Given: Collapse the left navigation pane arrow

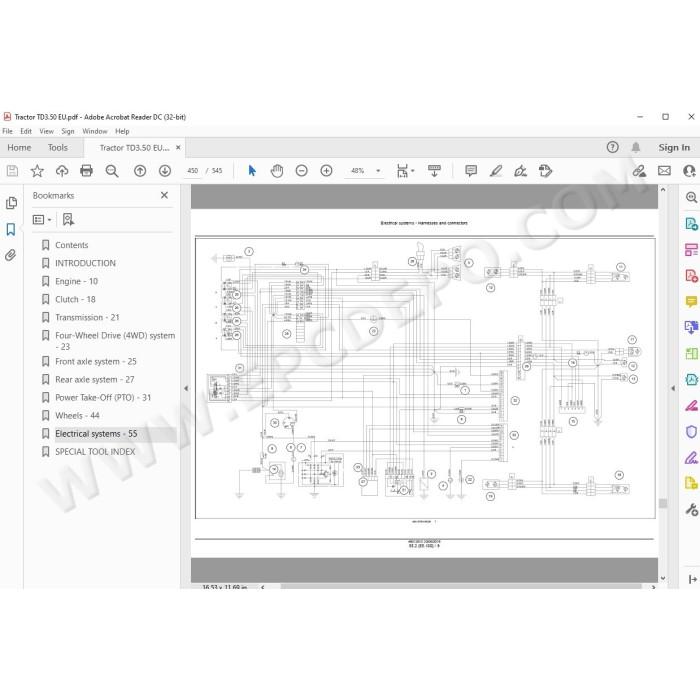Looking at the screenshot, I should pos(186,388).
